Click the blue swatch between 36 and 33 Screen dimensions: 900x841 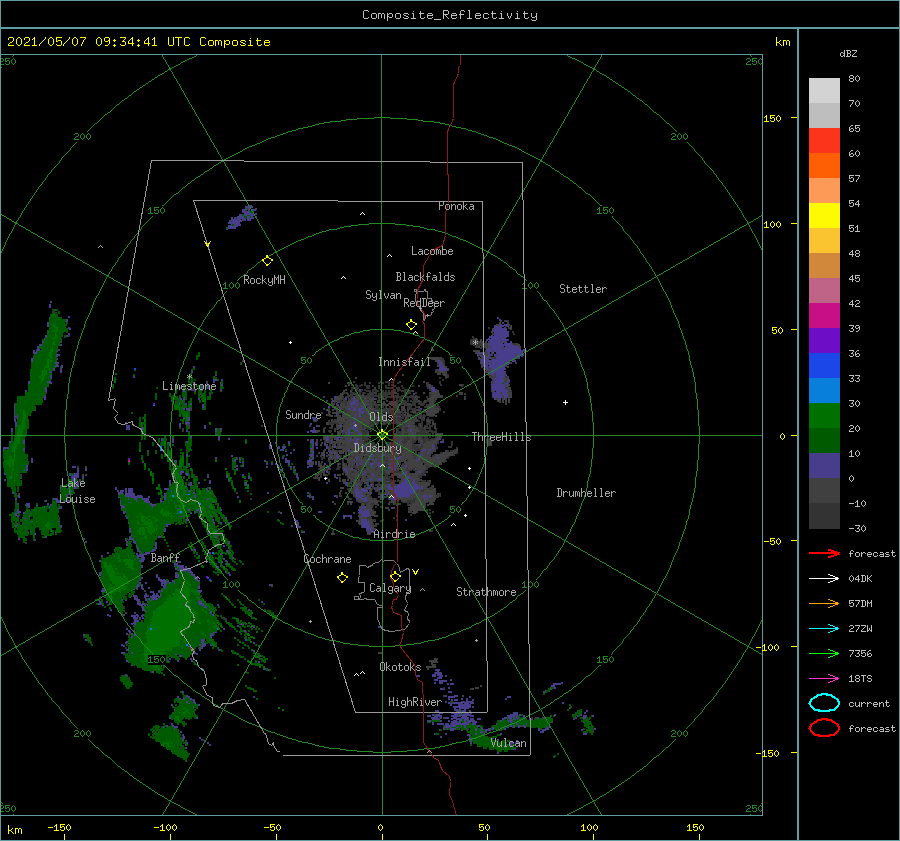pyautogui.click(x=824, y=366)
